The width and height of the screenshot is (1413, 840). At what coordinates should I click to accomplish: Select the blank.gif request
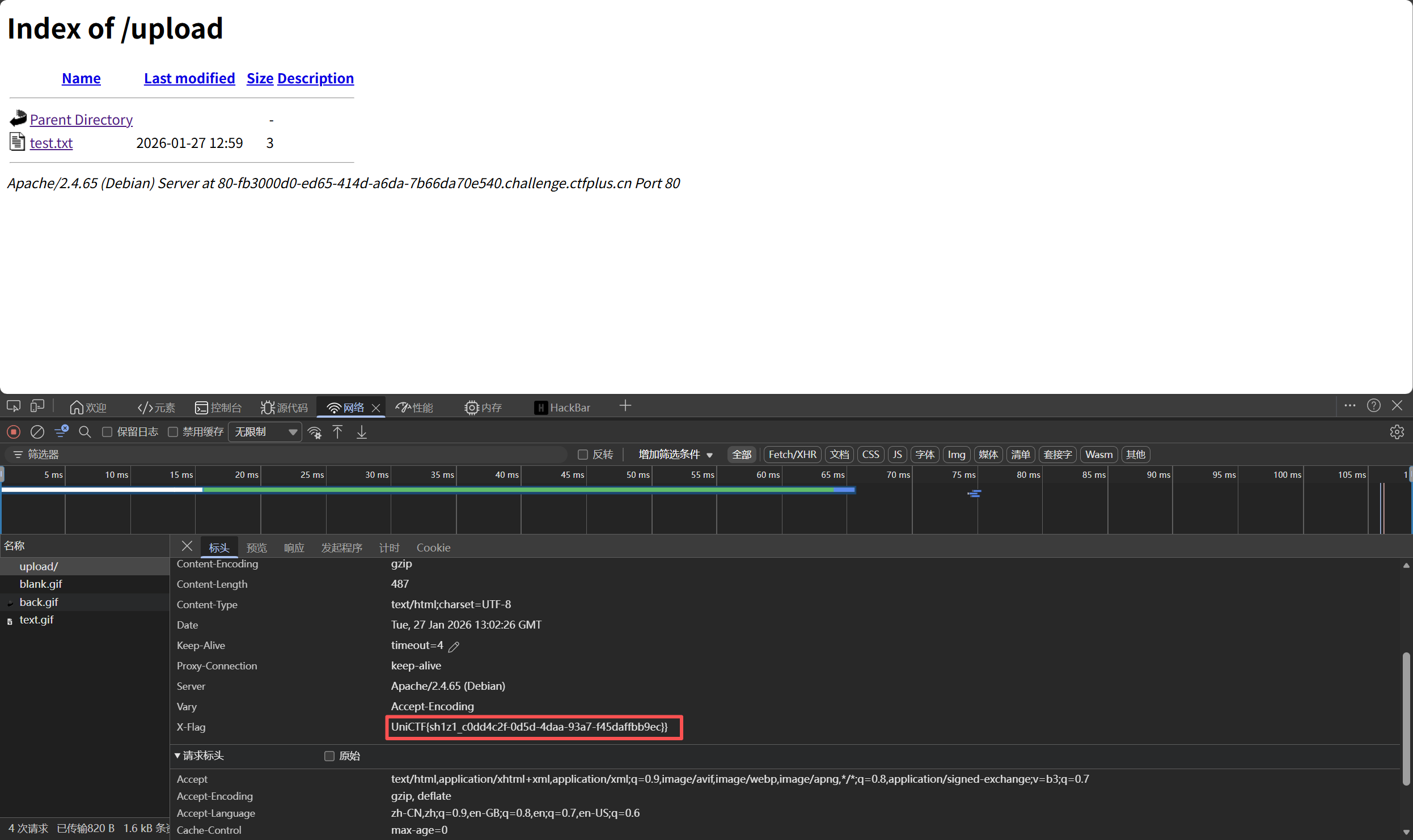click(x=85, y=584)
